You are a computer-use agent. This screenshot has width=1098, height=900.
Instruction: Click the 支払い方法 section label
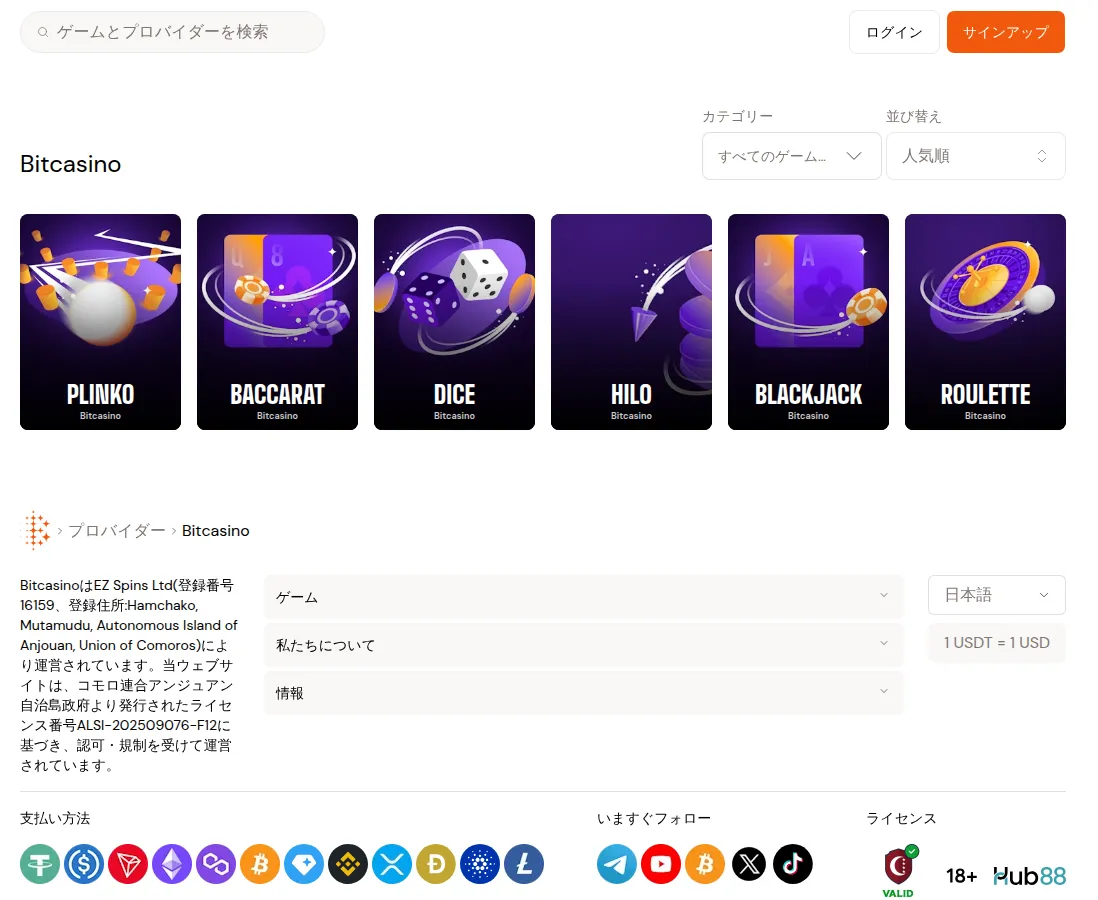(x=55, y=818)
